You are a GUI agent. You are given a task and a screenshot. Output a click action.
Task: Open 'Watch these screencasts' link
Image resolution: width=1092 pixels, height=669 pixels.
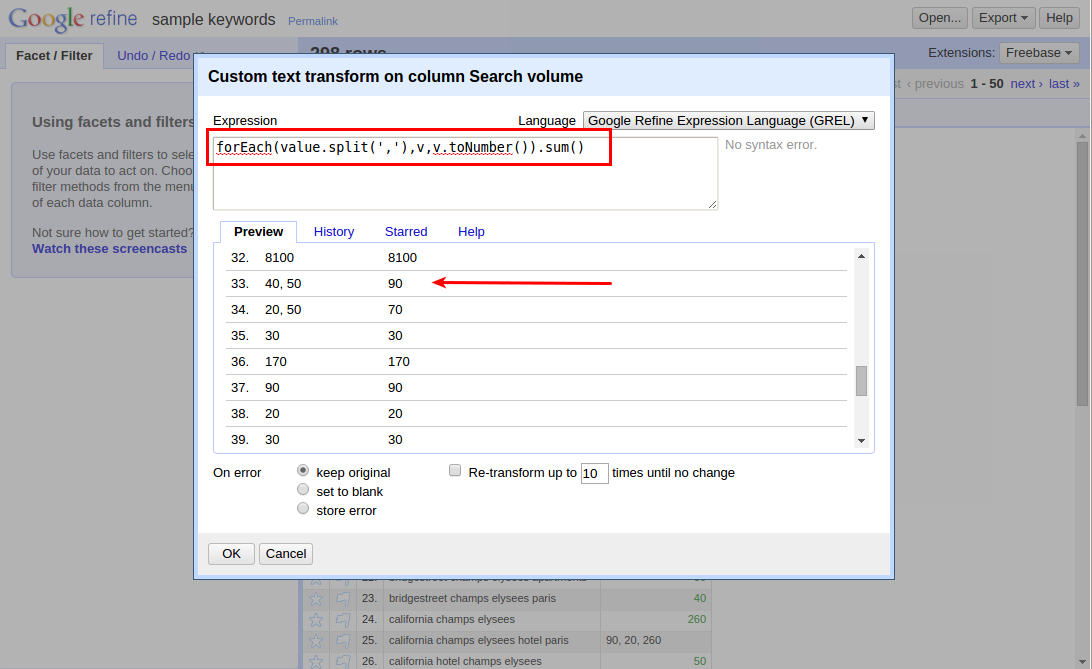point(109,249)
